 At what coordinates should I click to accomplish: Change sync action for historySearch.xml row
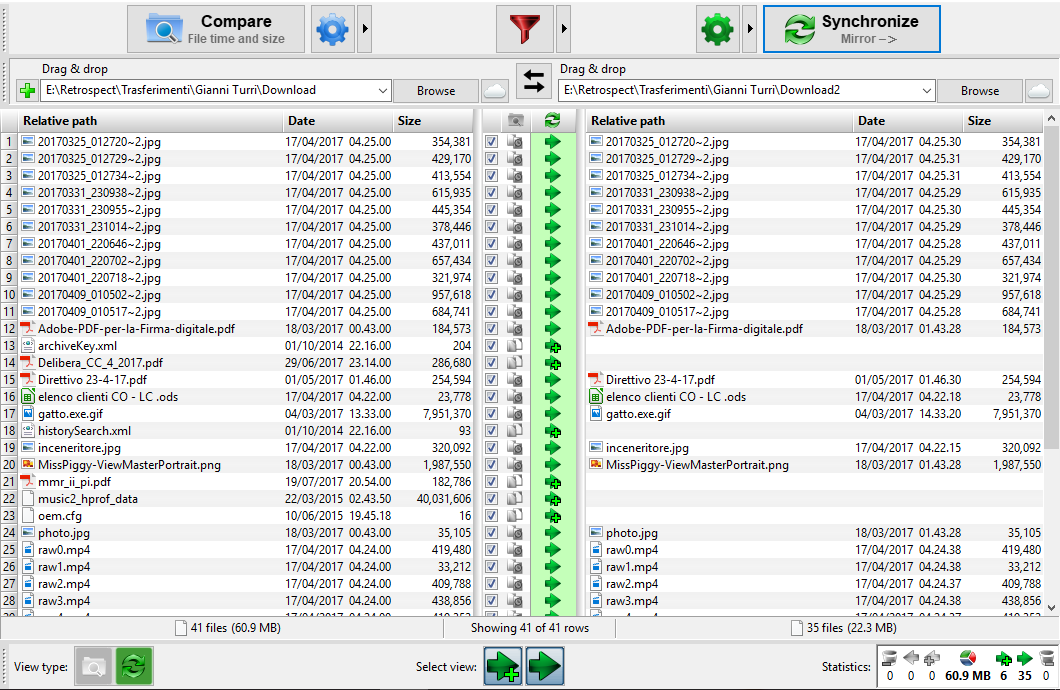point(554,431)
